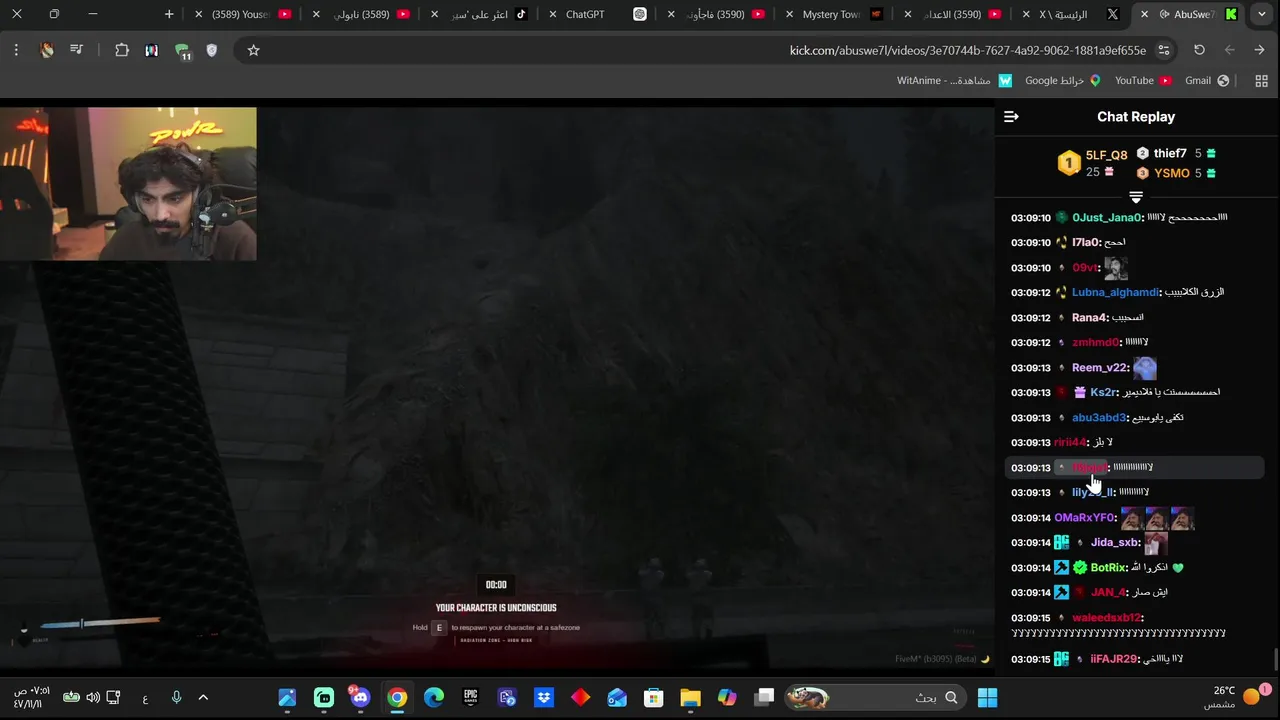Open Chrome three-dot menu
Screen dimensions: 1280x720
[x=16, y=50]
